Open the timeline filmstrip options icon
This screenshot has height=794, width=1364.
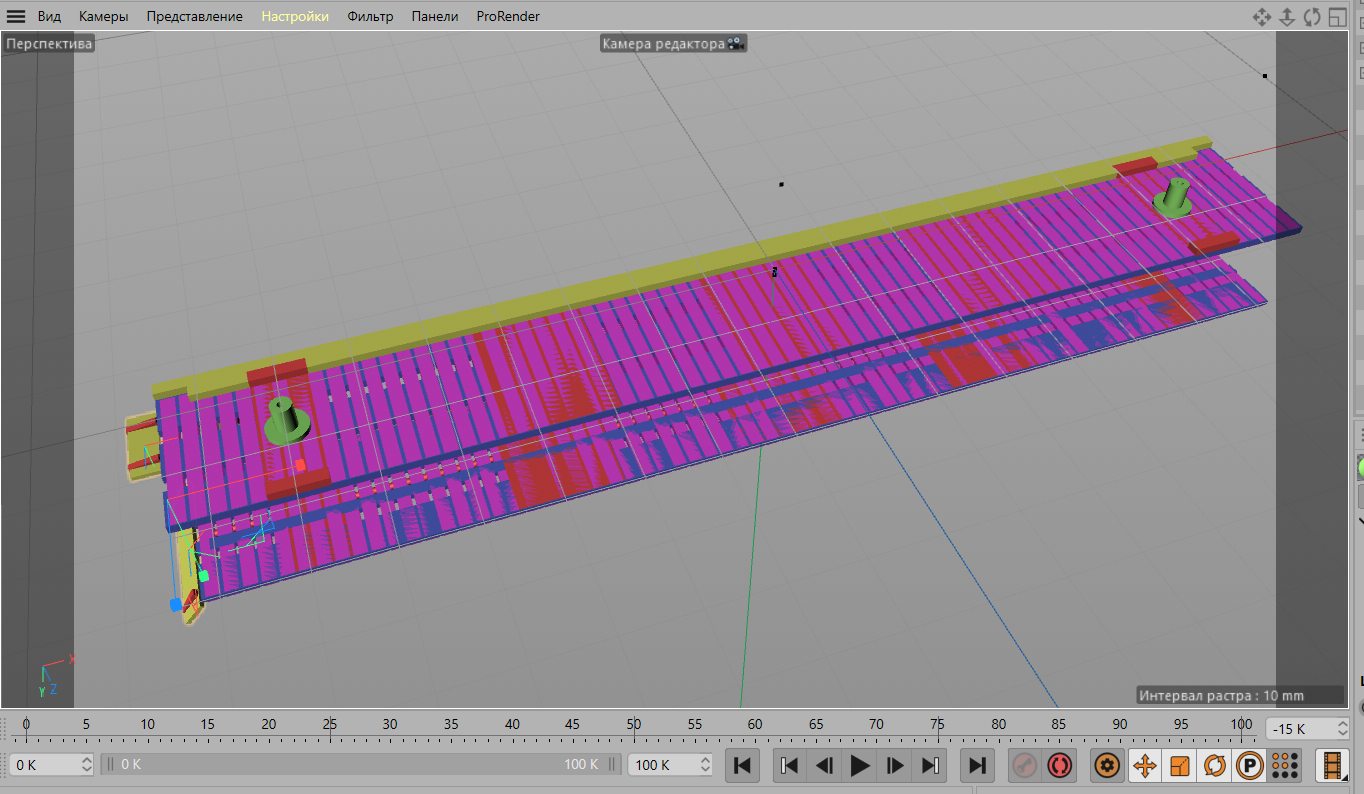(x=1333, y=766)
